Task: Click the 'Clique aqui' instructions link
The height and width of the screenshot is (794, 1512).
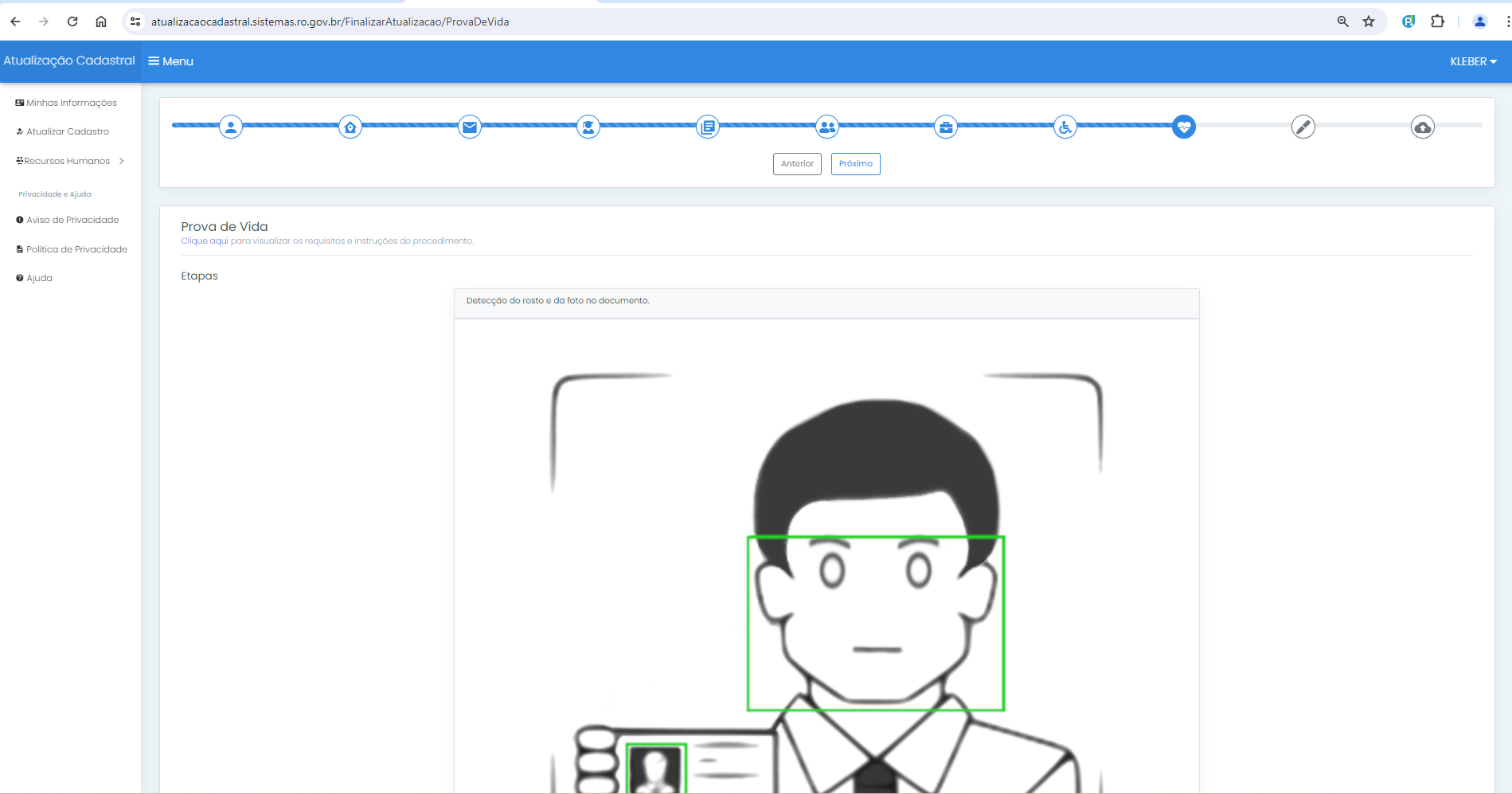Action: 205,241
